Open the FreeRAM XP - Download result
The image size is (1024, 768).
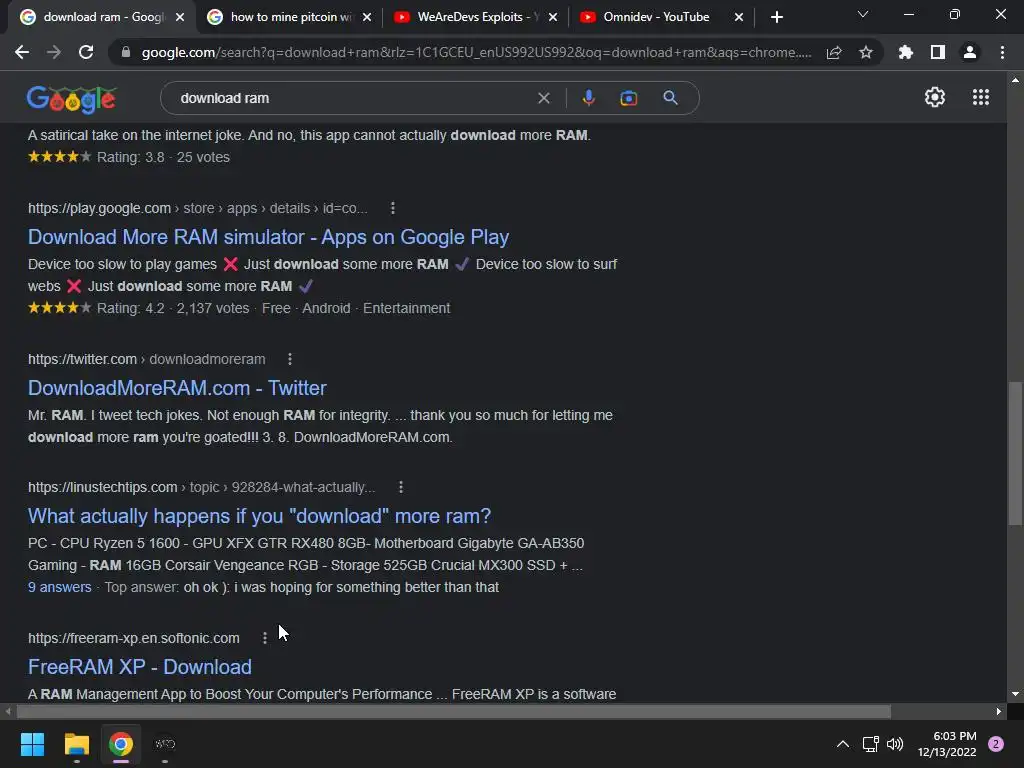click(140, 667)
